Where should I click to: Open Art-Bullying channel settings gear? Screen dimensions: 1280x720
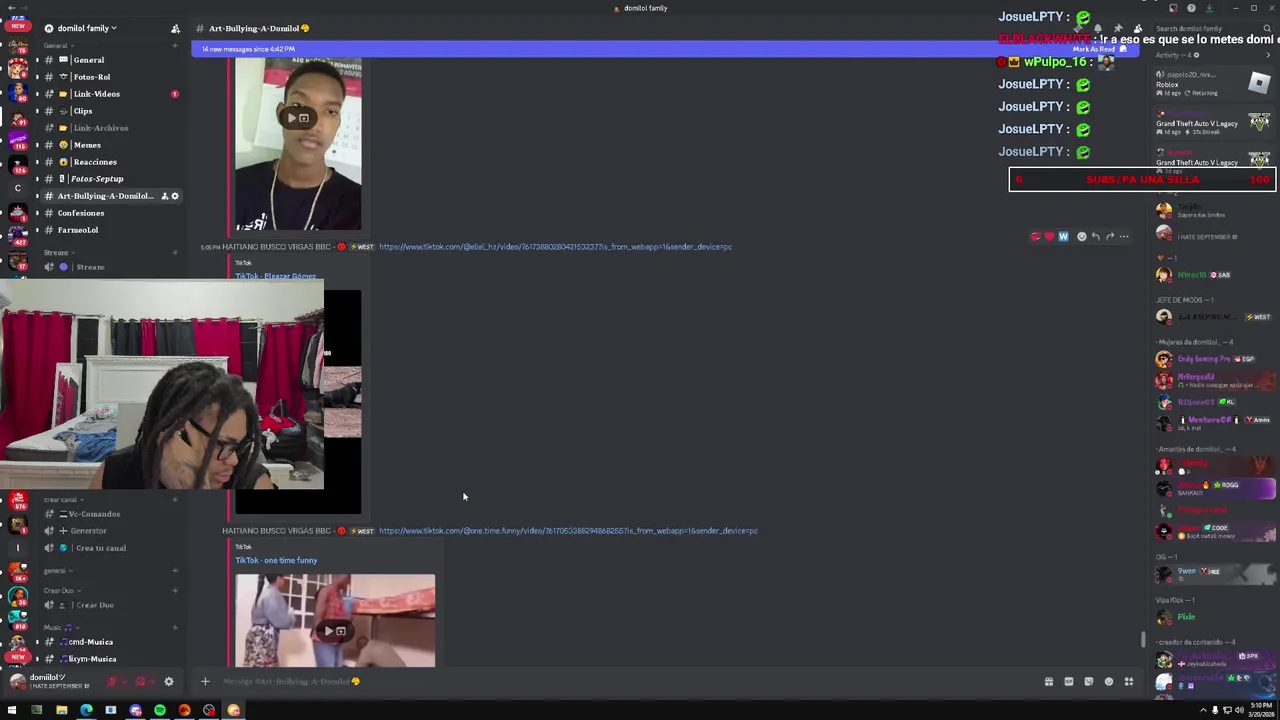pyautogui.click(x=175, y=196)
